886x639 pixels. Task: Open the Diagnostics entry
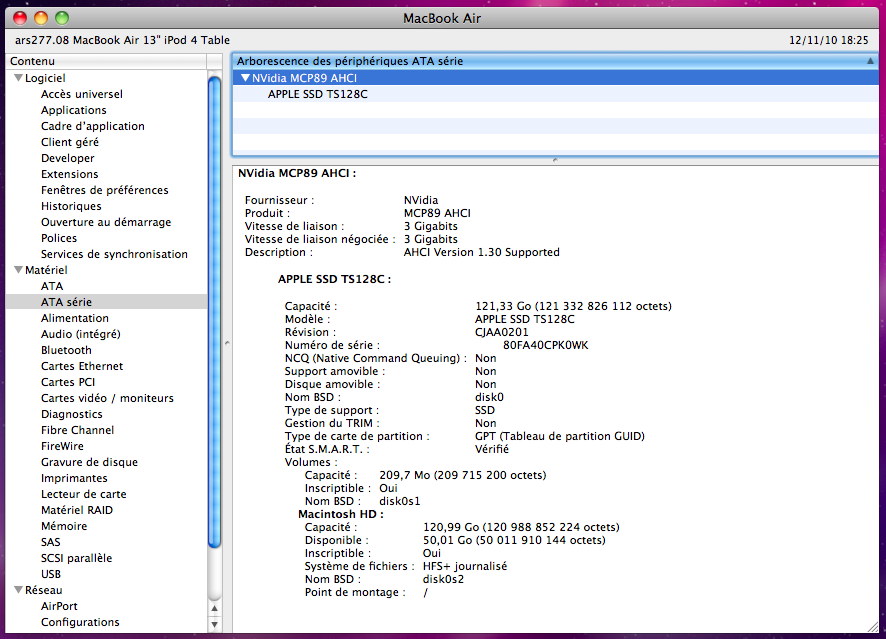click(x=72, y=414)
